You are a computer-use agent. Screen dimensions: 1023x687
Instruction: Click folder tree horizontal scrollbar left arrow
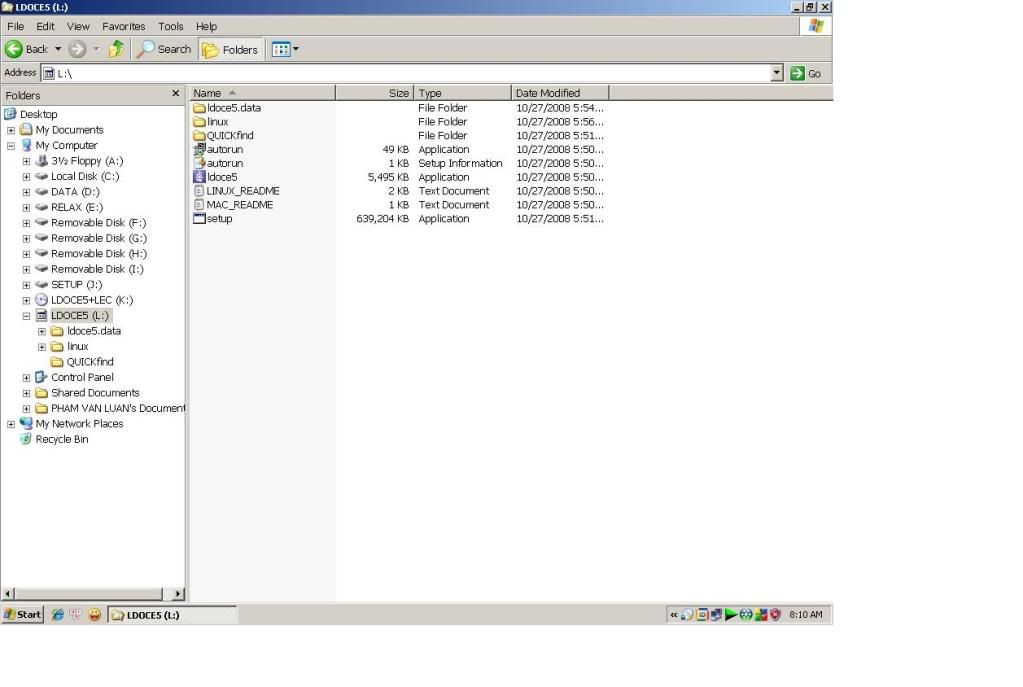click(8, 594)
